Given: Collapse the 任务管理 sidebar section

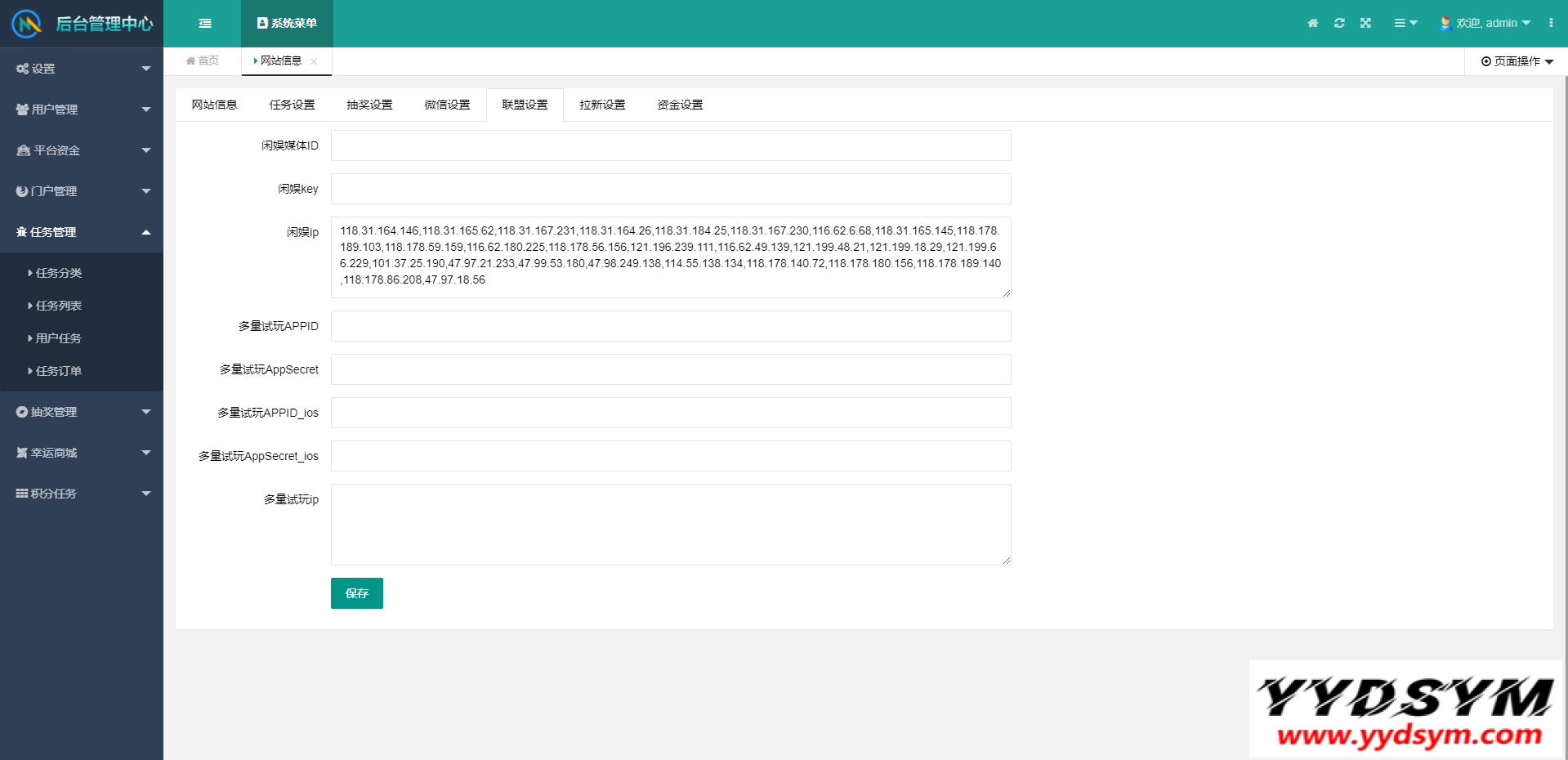Looking at the screenshot, I should coord(82,232).
